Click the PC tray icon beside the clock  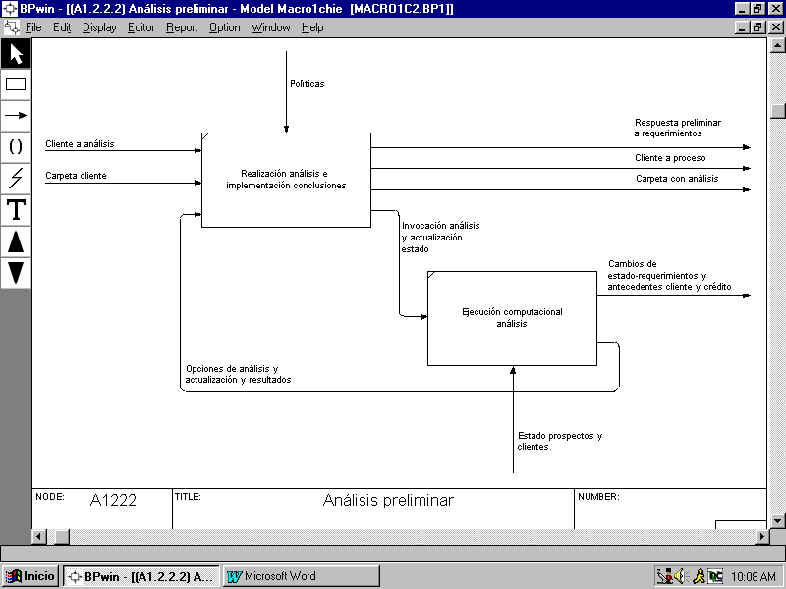pyautogui.click(x=715, y=576)
